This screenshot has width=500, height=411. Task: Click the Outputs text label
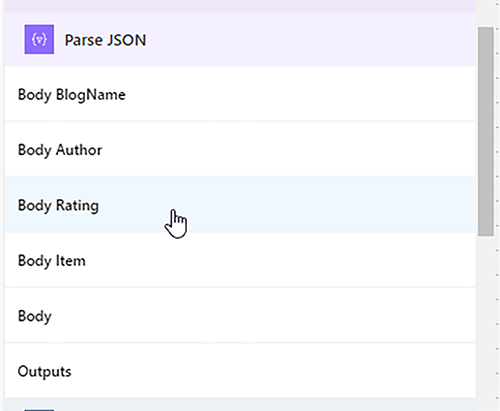pos(44,372)
